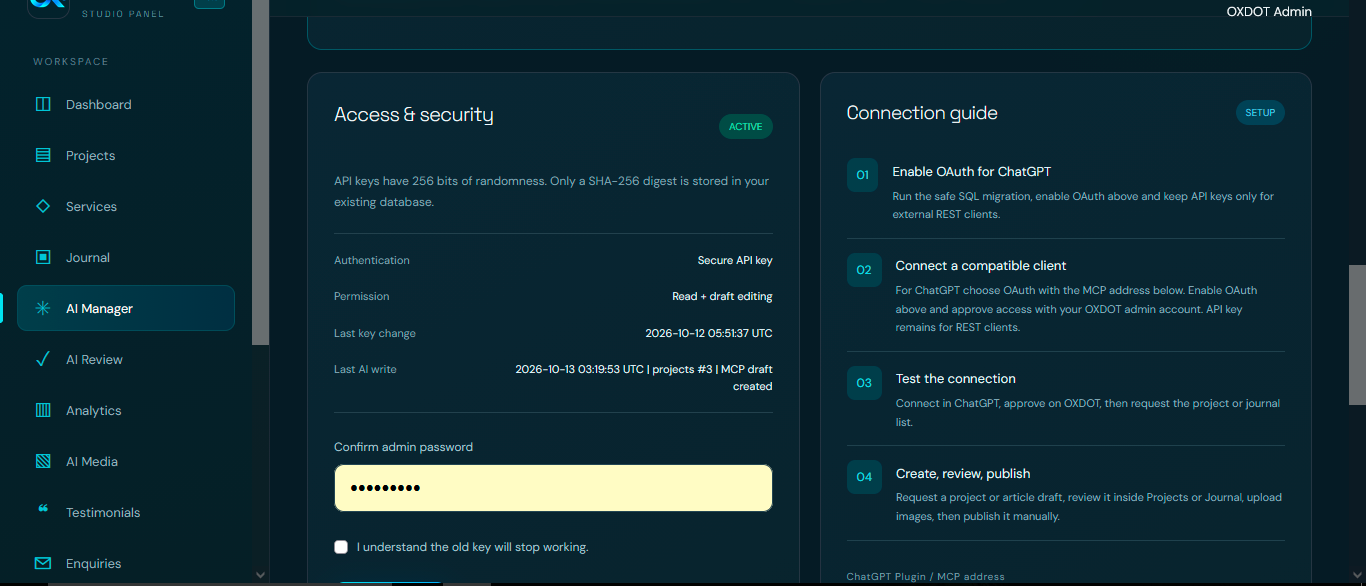Screen dimensions: 1366x586
Task: Click the ACTIVE status badge
Action: click(745, 127)
